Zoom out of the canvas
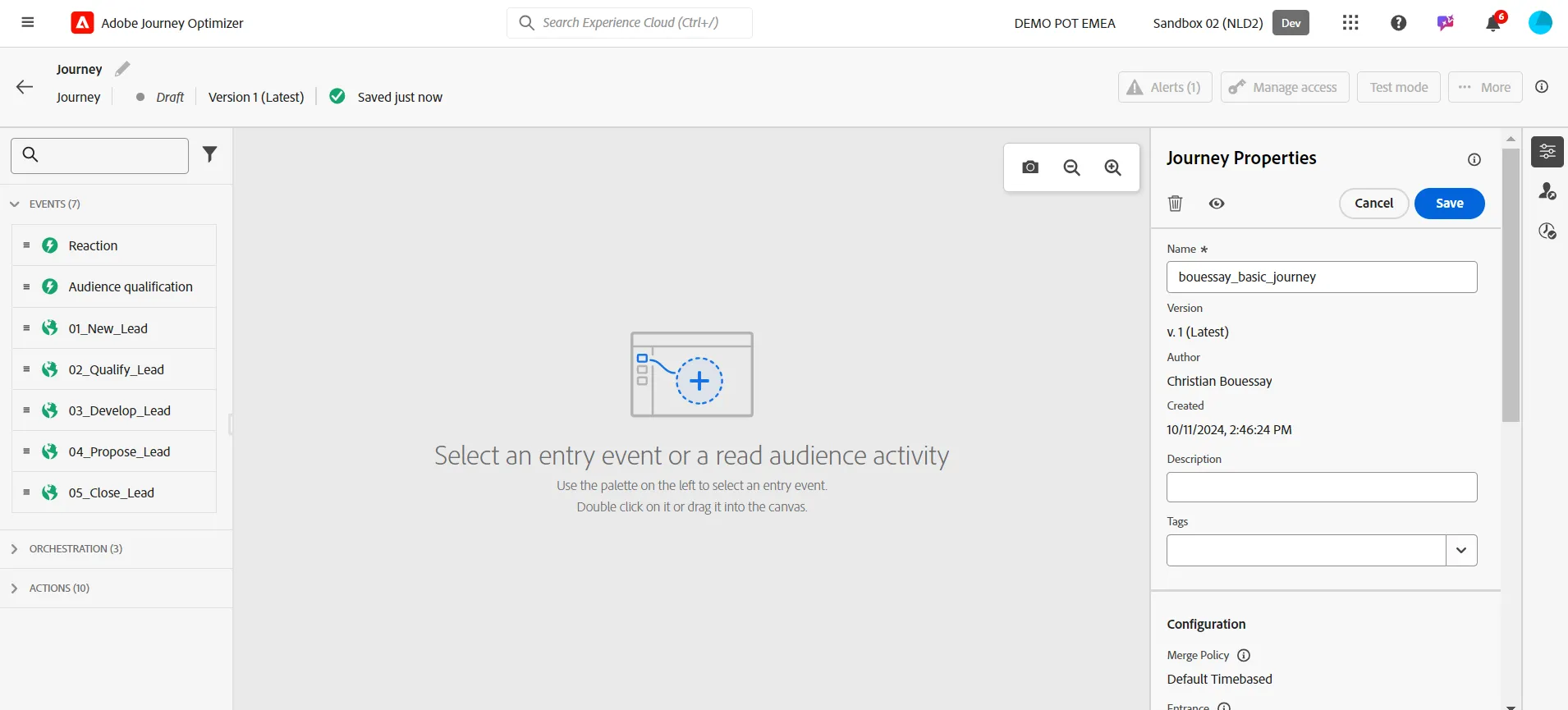Image resolution: width=1568 pixels, height=710 pixels. point(1071,167)
